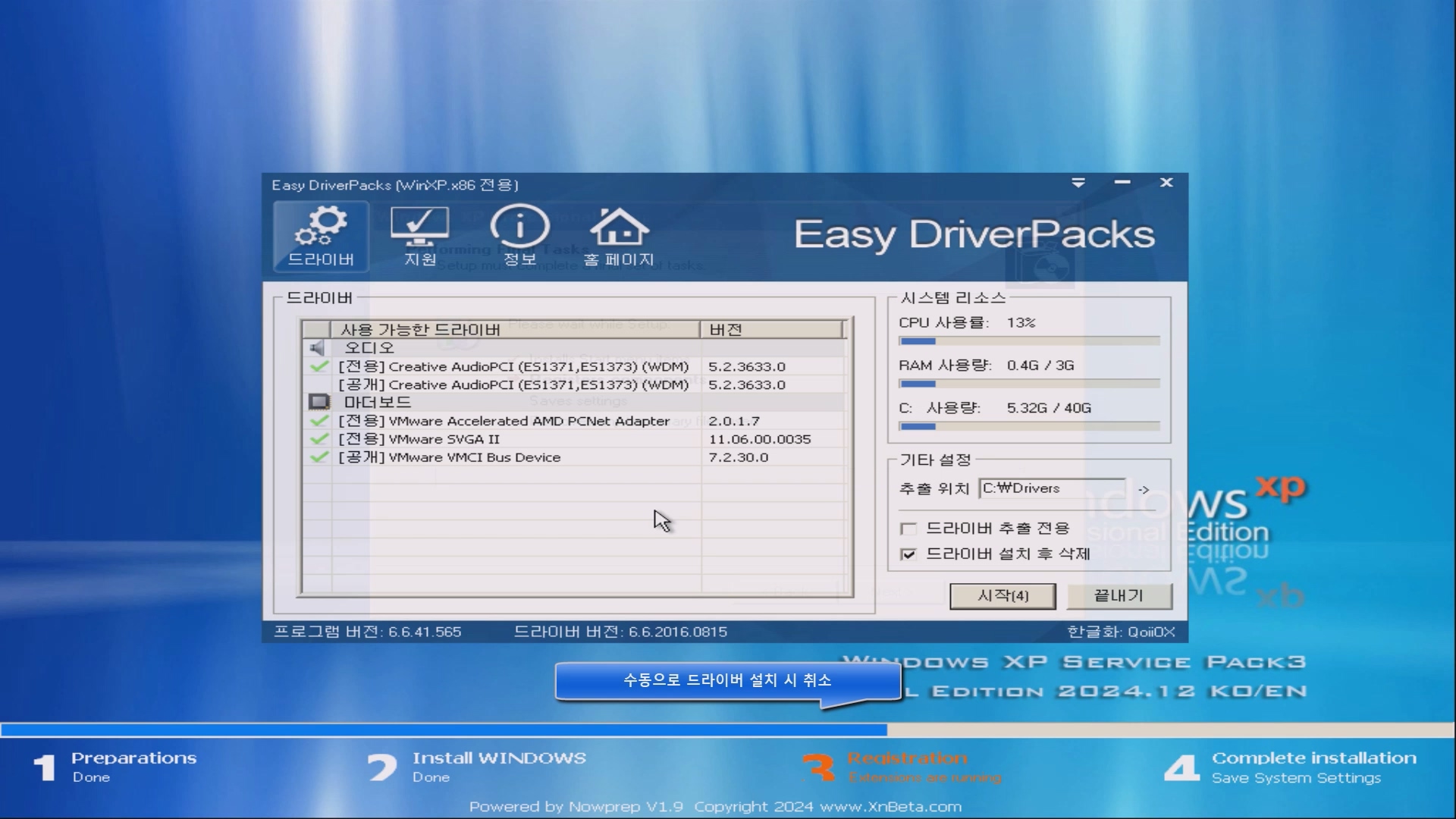Enable the 드라이버 추출 전용 checkbox

[908, 529]
